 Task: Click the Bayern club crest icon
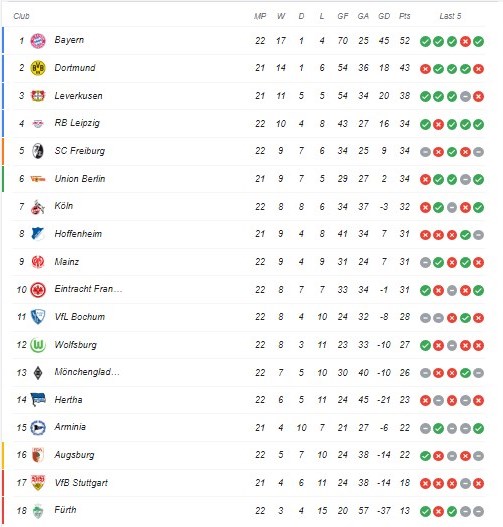[x=38, y=41]
